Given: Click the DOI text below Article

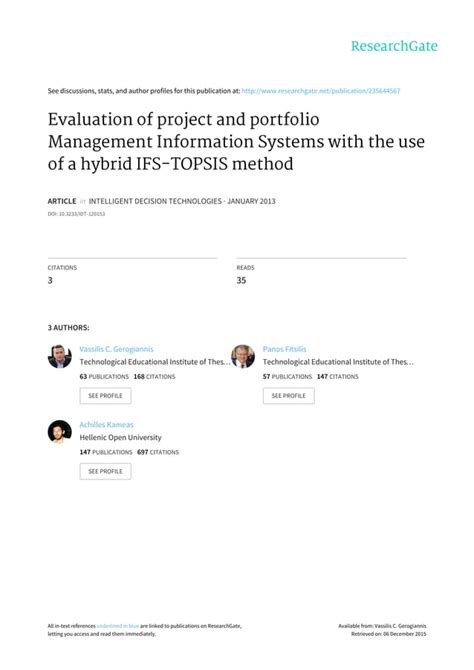Looking at the screenshot, I should tap(76, 214).
